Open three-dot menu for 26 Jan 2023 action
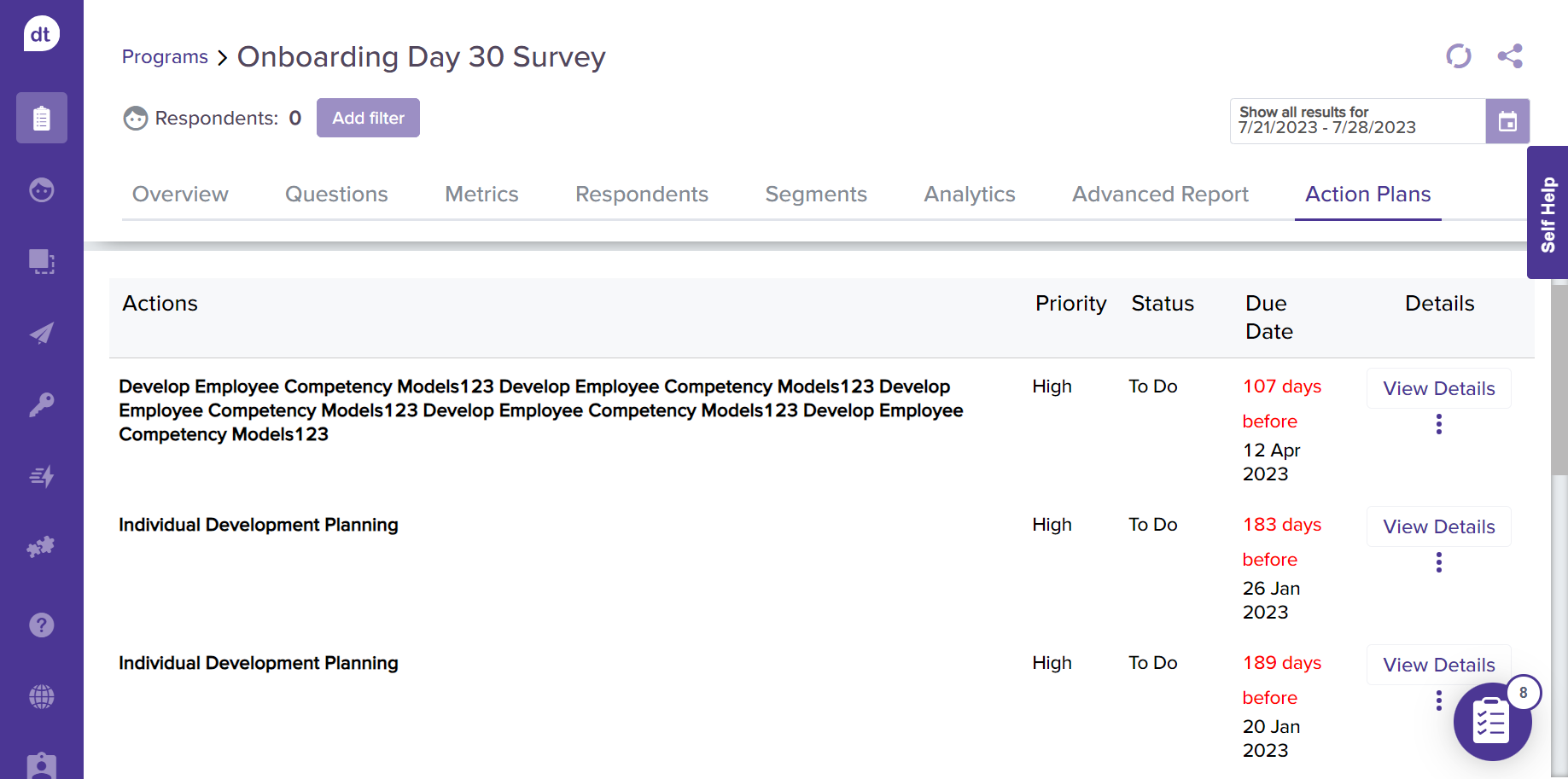The height and width of the screenshot is (779, 1568). [x=1438, y=562]
